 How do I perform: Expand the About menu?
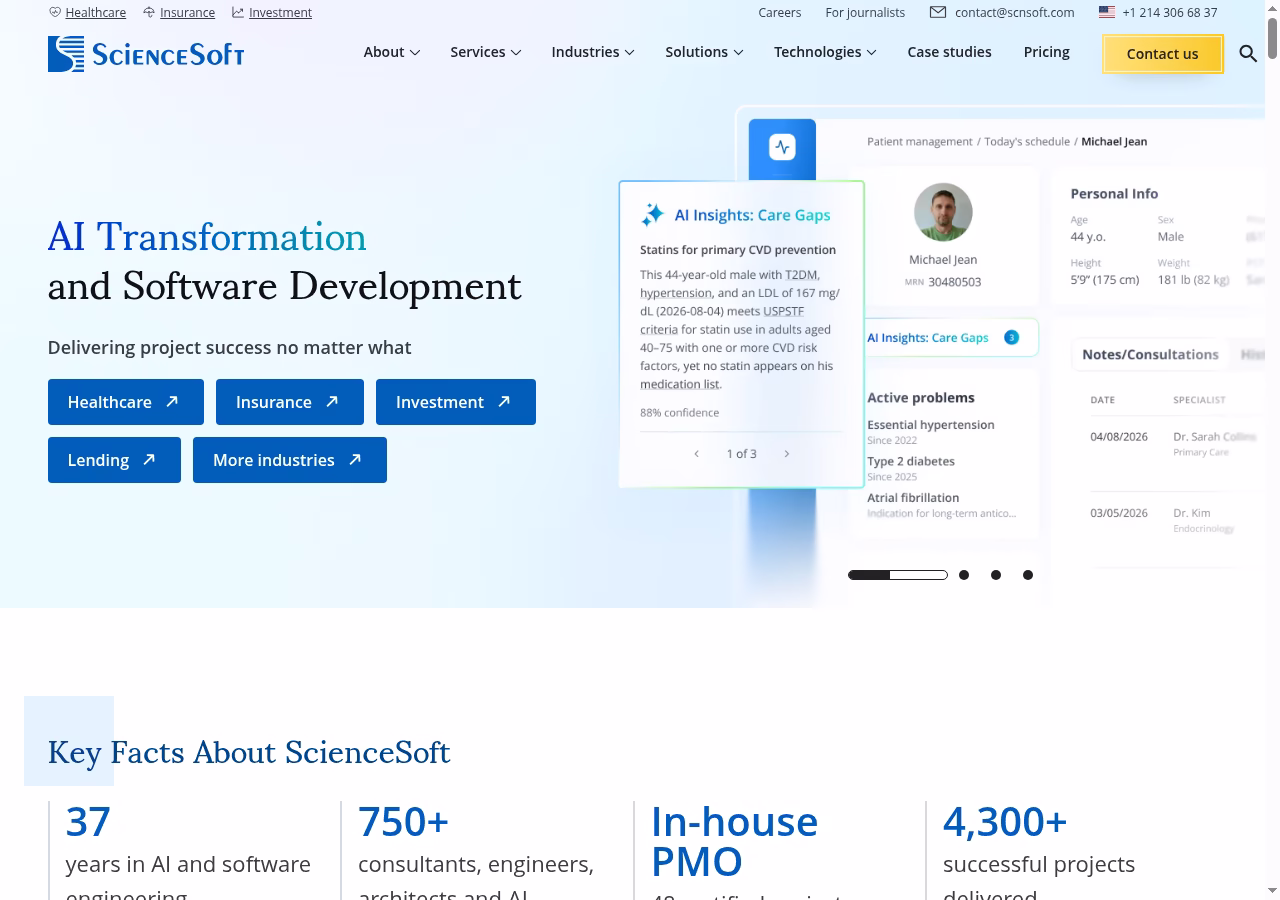point(391,52)
